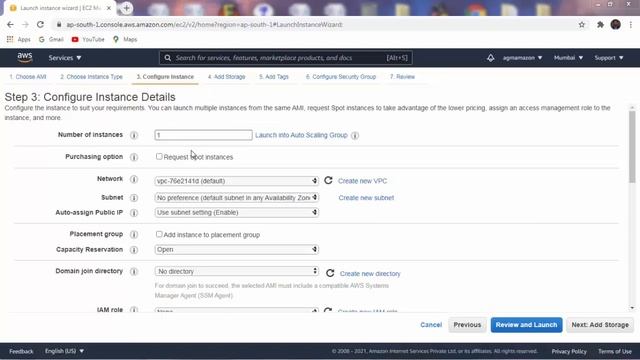
Task: Open the Apps bookmark shortcut
Action: [19, 40]
